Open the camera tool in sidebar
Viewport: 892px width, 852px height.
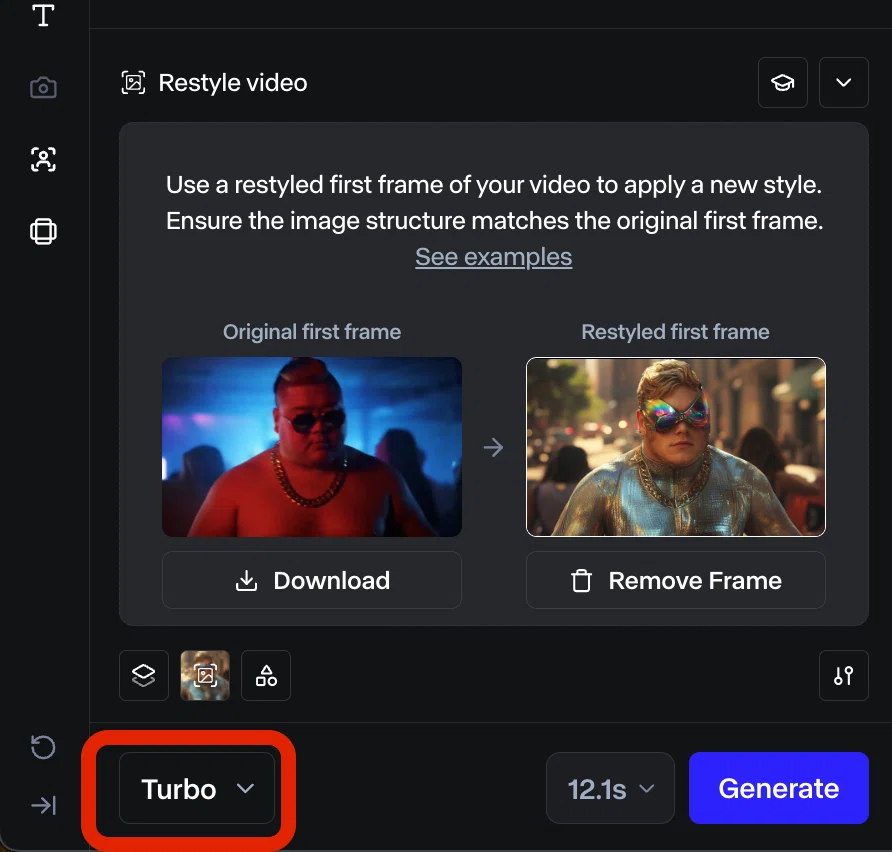43,88
